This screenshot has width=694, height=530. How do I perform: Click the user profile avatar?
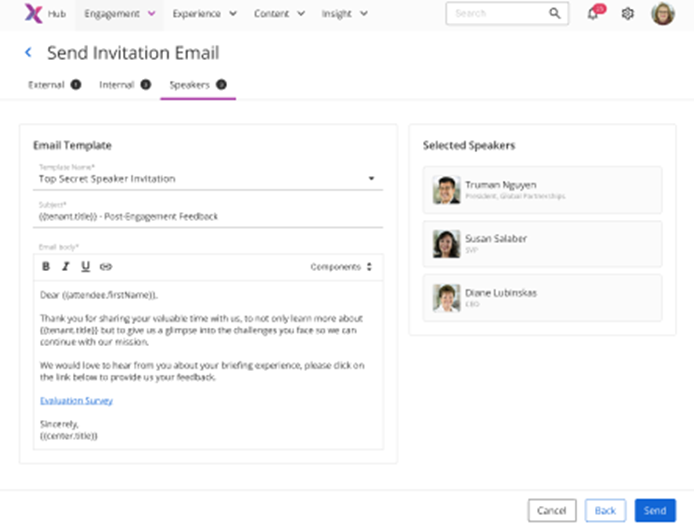pyautogui.click(x=662, y=14)
